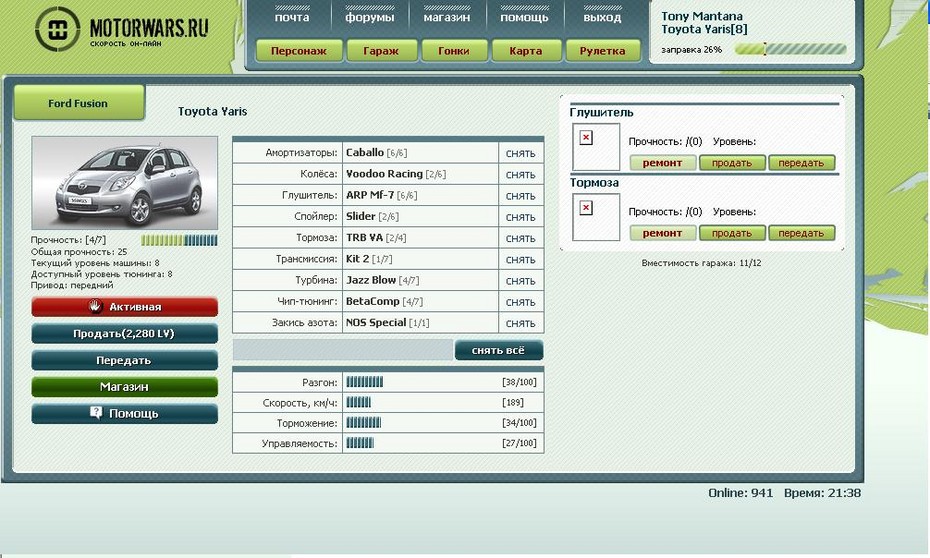Viewport: 930px width, 558px height.
Task: Click Вместимость гаража: 11/12 text
Action: 701,263
